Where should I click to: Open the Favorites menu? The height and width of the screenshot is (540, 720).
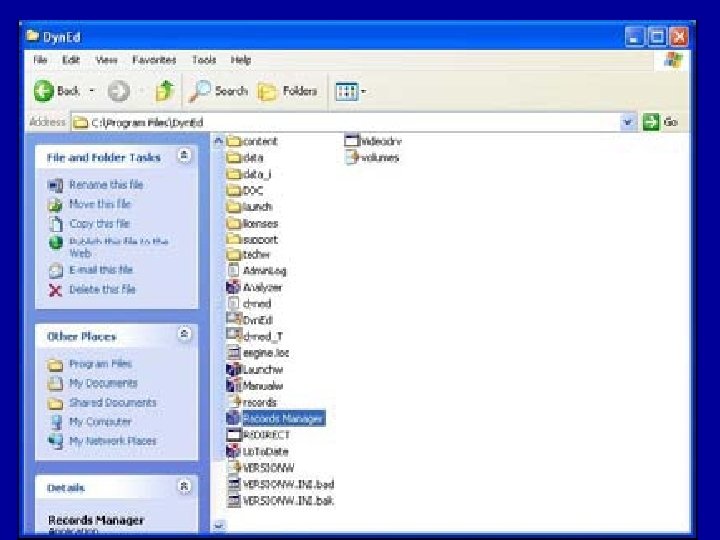click(154, 60)
